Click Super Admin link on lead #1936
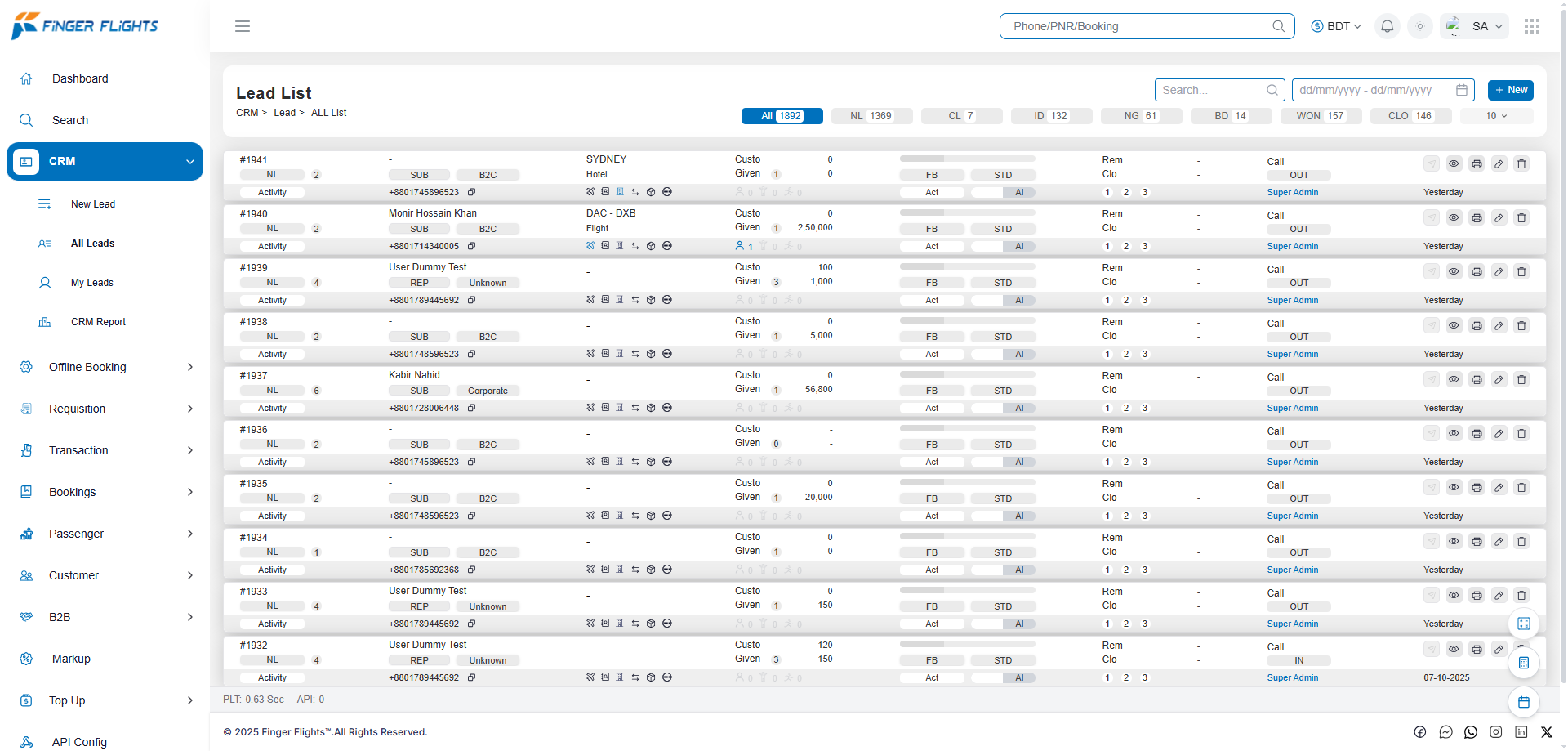 (x=1292, y=463)
